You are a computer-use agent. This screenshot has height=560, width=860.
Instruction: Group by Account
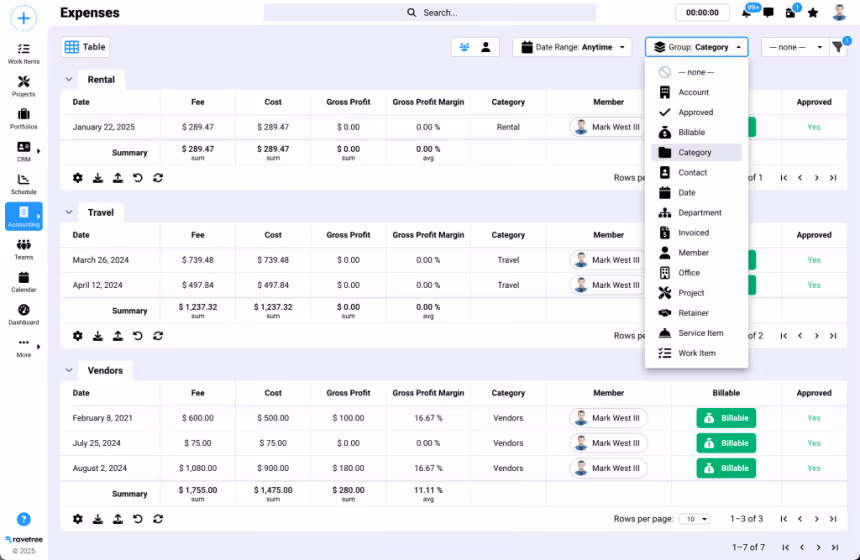tap(697, 92)
